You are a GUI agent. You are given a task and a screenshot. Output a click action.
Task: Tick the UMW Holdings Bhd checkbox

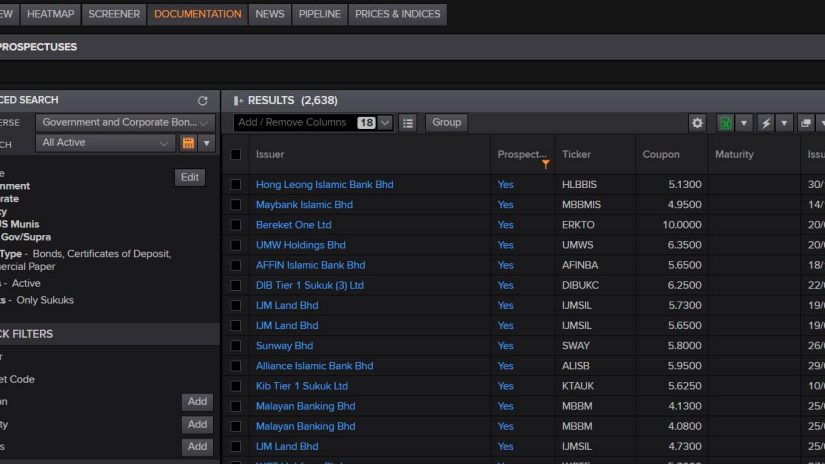236,245
